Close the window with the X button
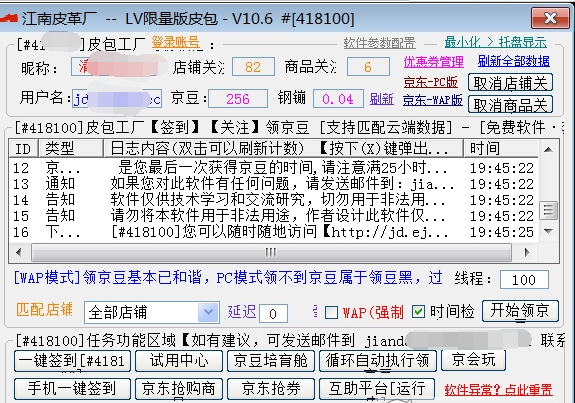 click(x=550, y=18)
